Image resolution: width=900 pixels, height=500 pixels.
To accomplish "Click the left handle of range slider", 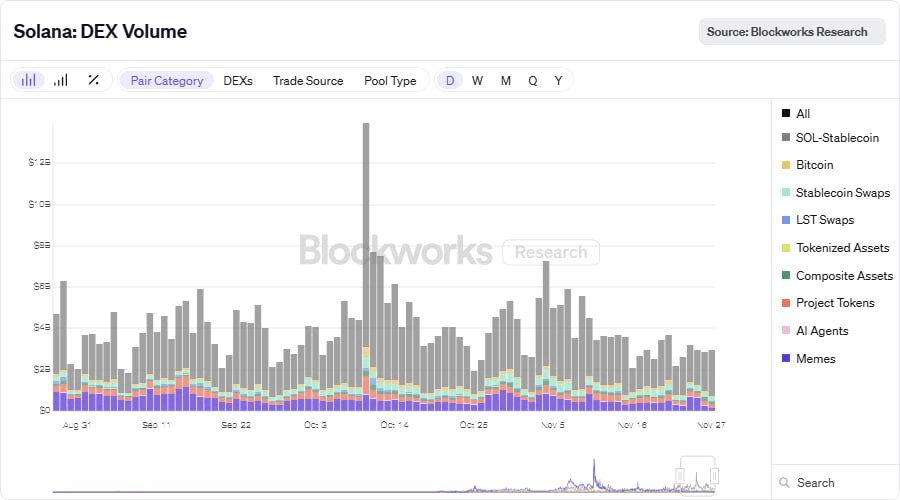I will (680, 476).
